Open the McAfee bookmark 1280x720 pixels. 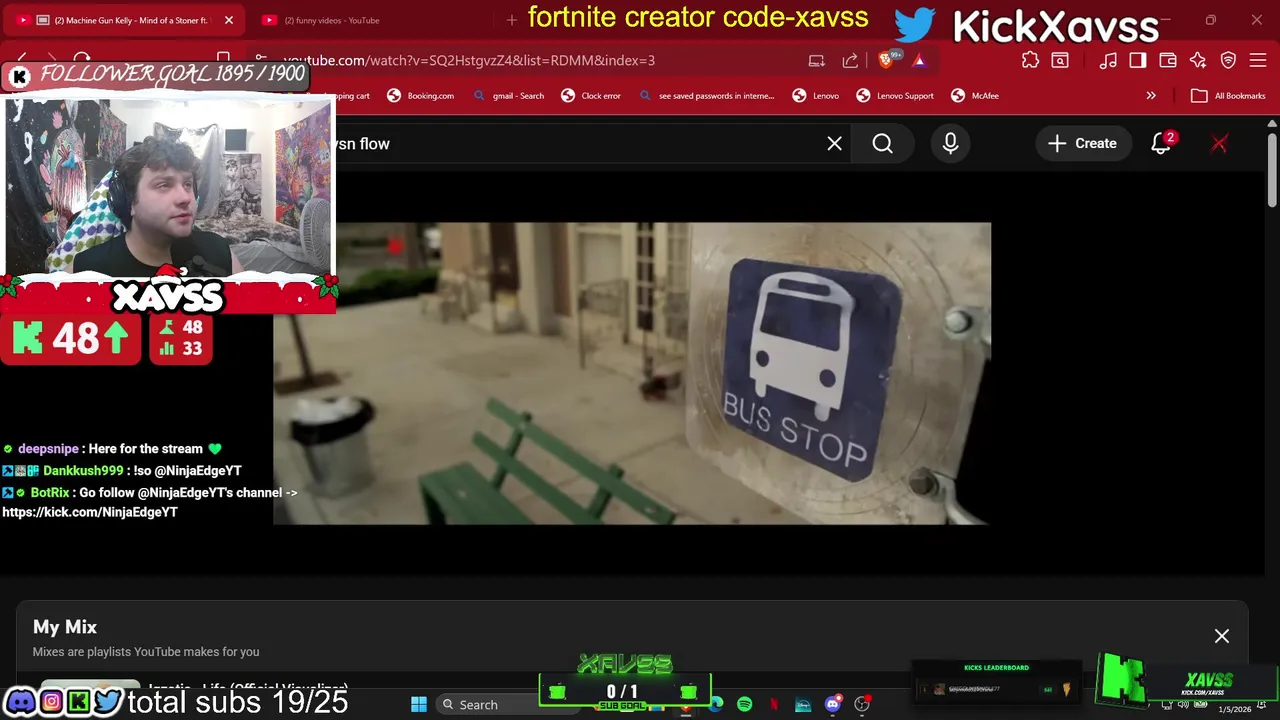(975, 96)
